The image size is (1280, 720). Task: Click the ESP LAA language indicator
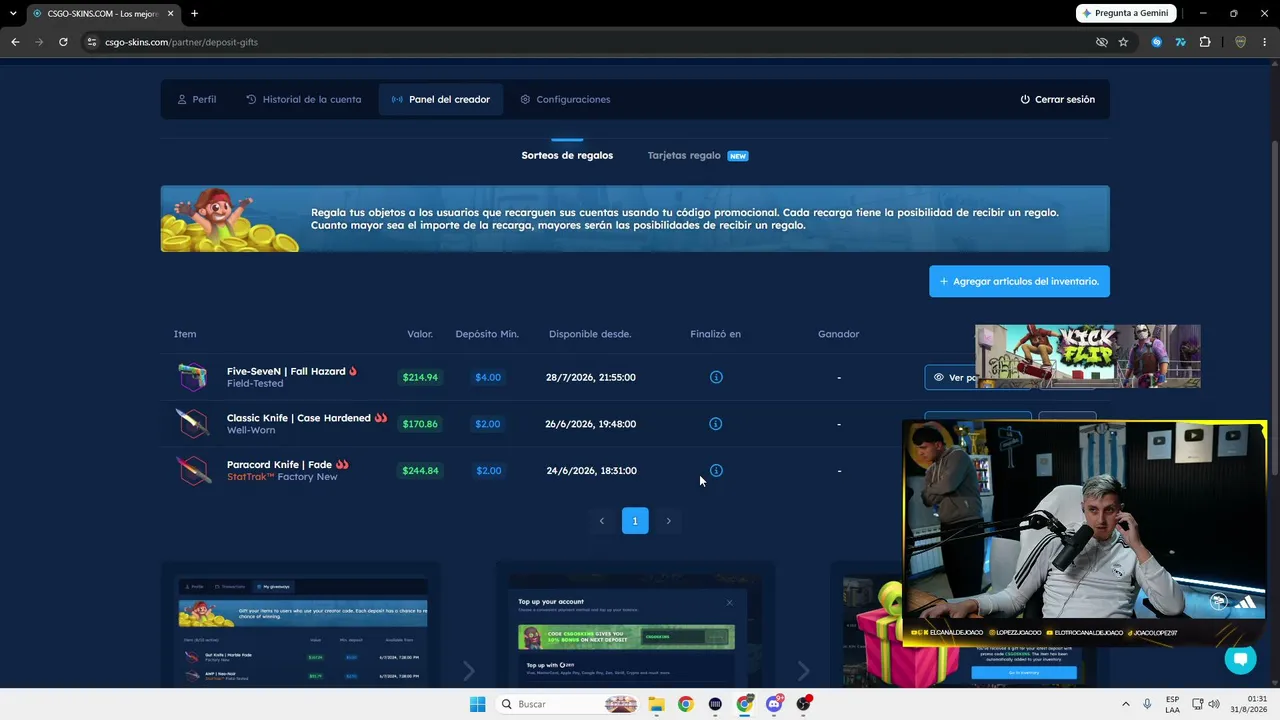tap(1172, 704)
